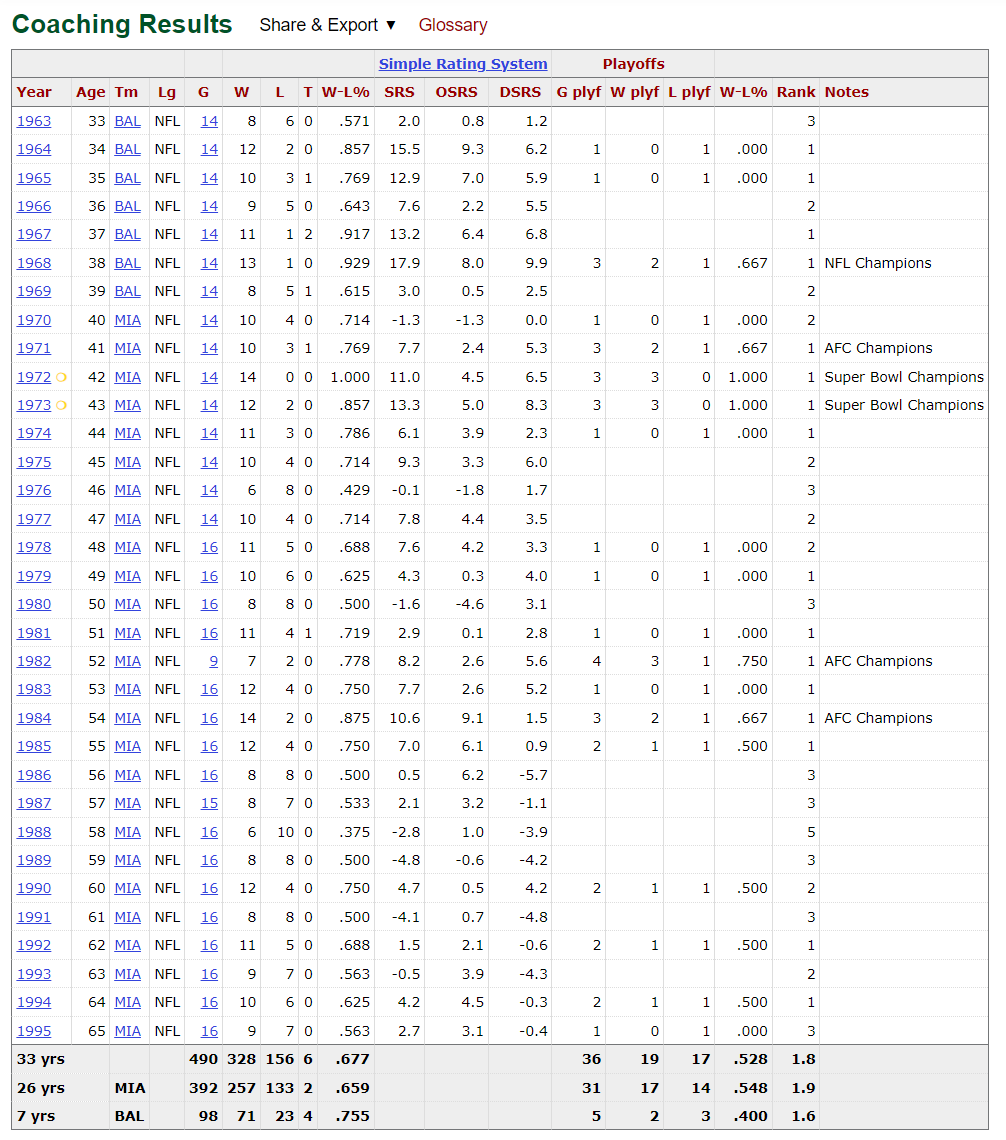Image resolution: width=1006 pixels, height=1140 pixels.
Task: Sort by the SRS column header
Action: click(x=399, y=92)
